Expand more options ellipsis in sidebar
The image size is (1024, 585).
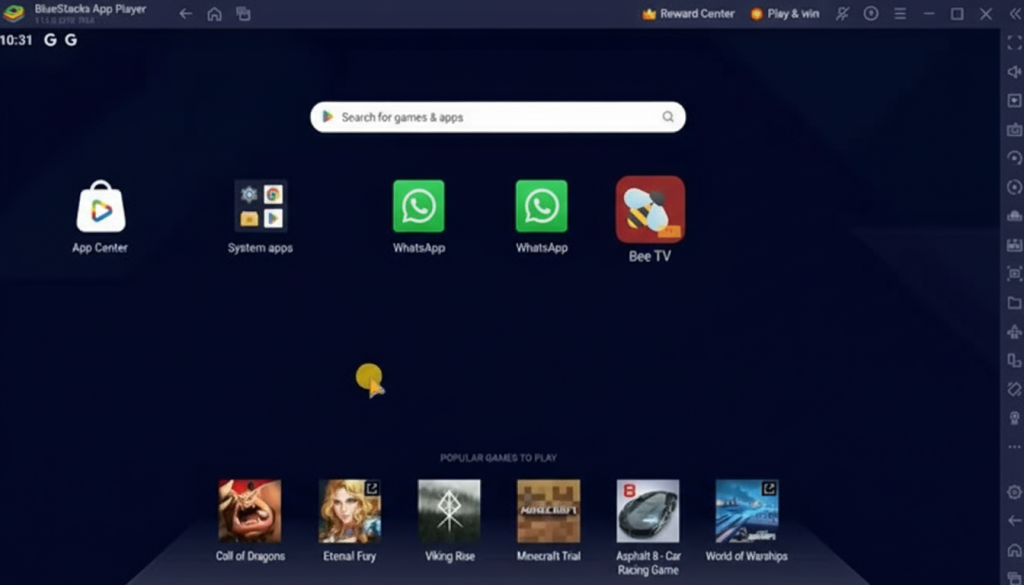(1014, 447)
